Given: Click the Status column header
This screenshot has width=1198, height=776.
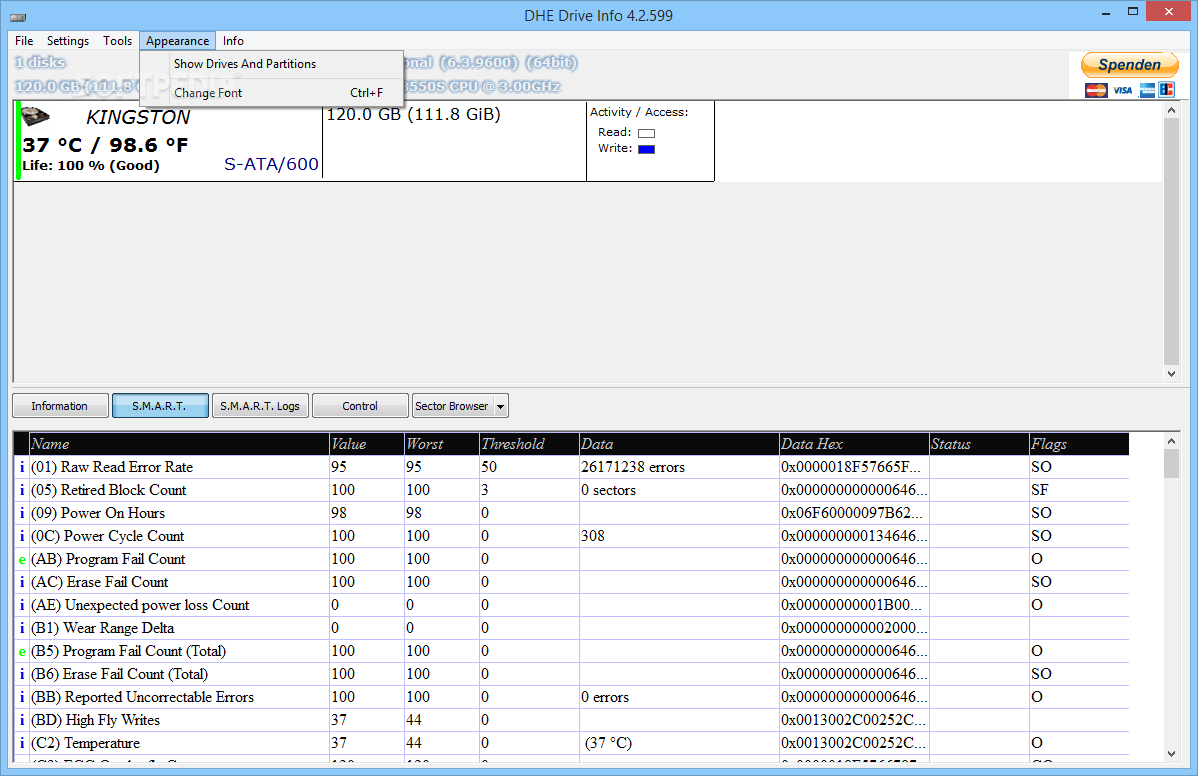Looking at the screenshot, I should click(x=979, y=444).
